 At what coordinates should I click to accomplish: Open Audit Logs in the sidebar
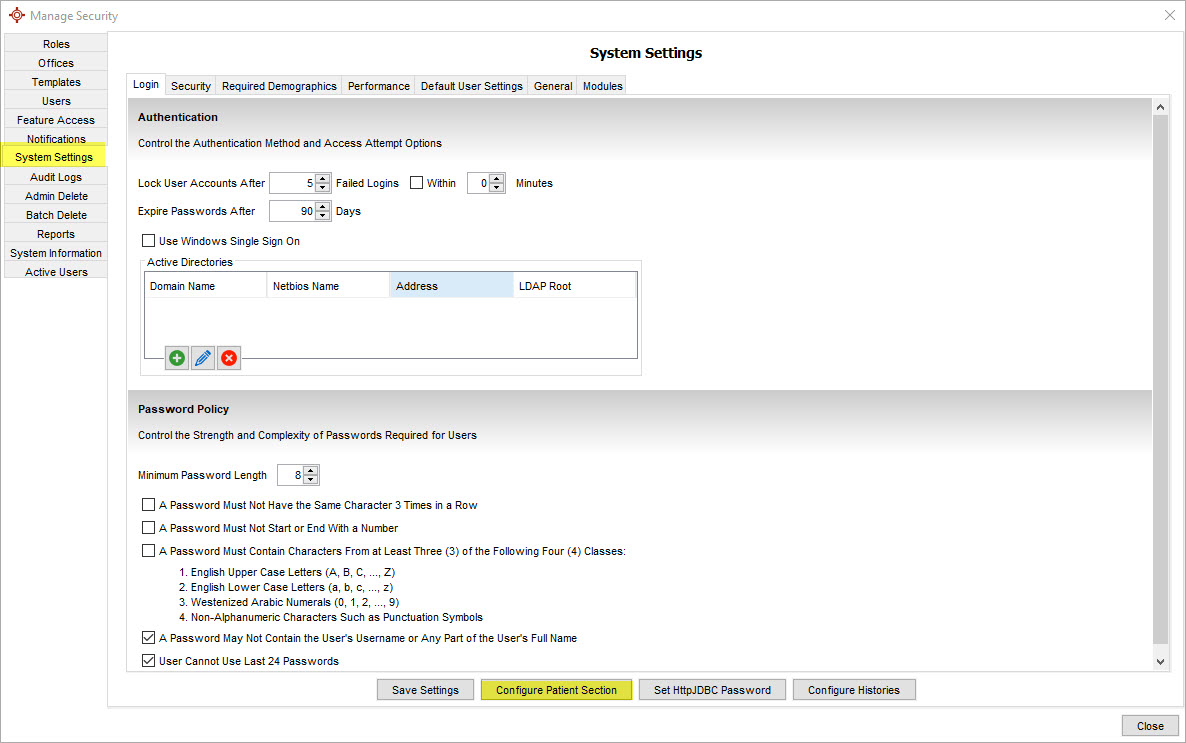coord(56,177)
